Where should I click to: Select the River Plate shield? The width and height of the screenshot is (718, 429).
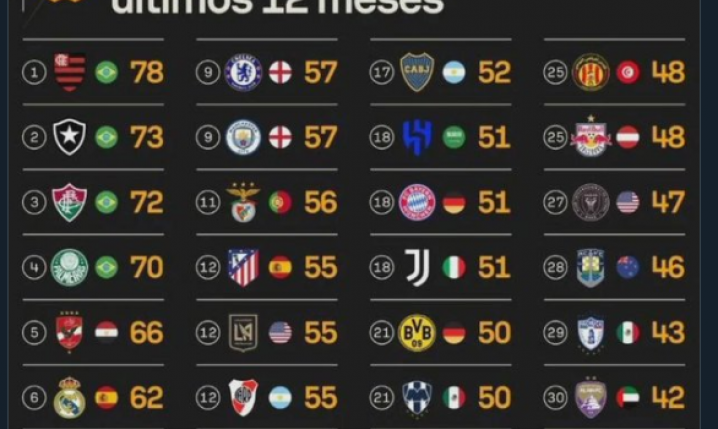[x=243, y=397]
